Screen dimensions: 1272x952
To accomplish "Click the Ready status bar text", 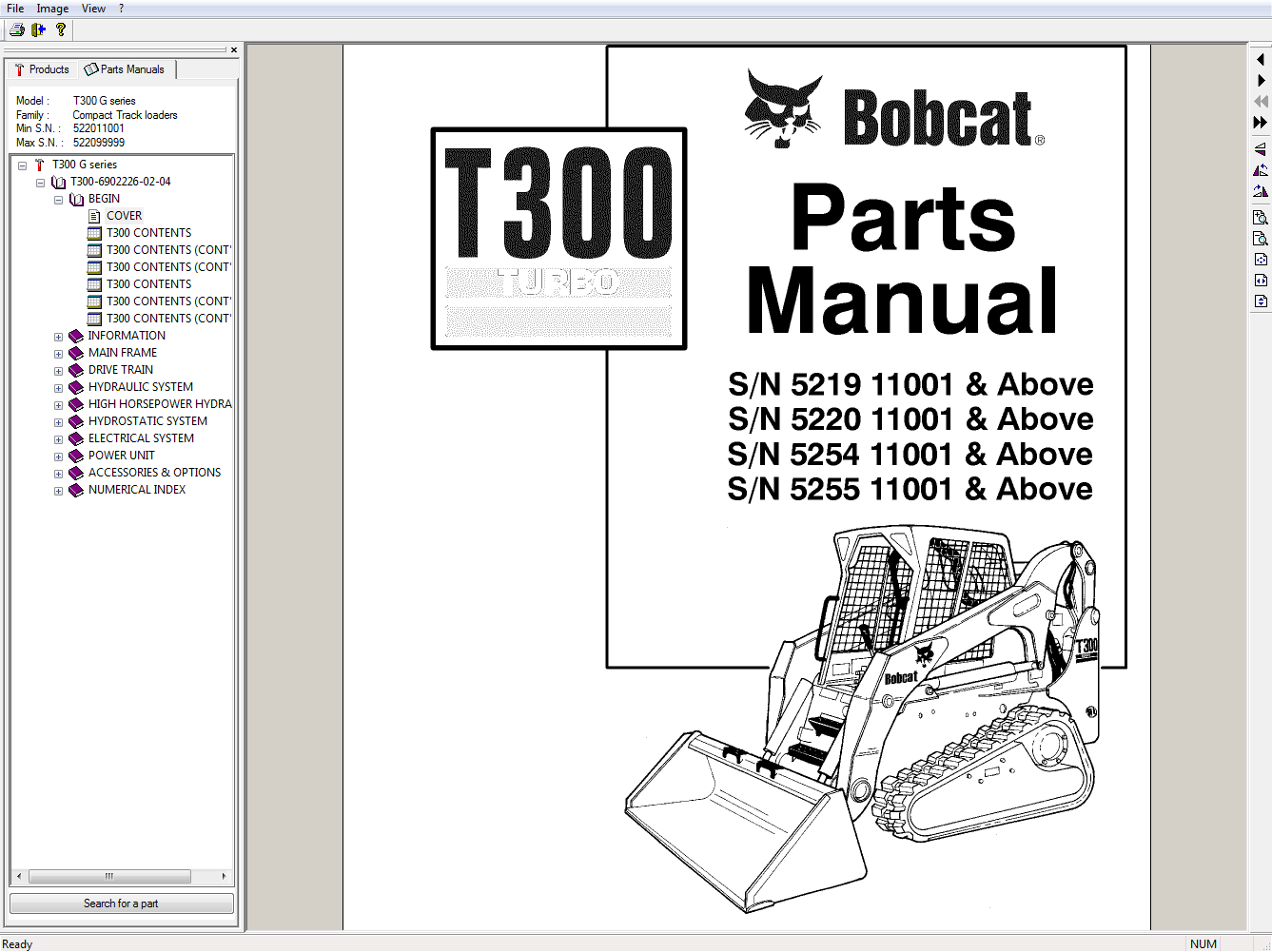I will tap(17, 944).
